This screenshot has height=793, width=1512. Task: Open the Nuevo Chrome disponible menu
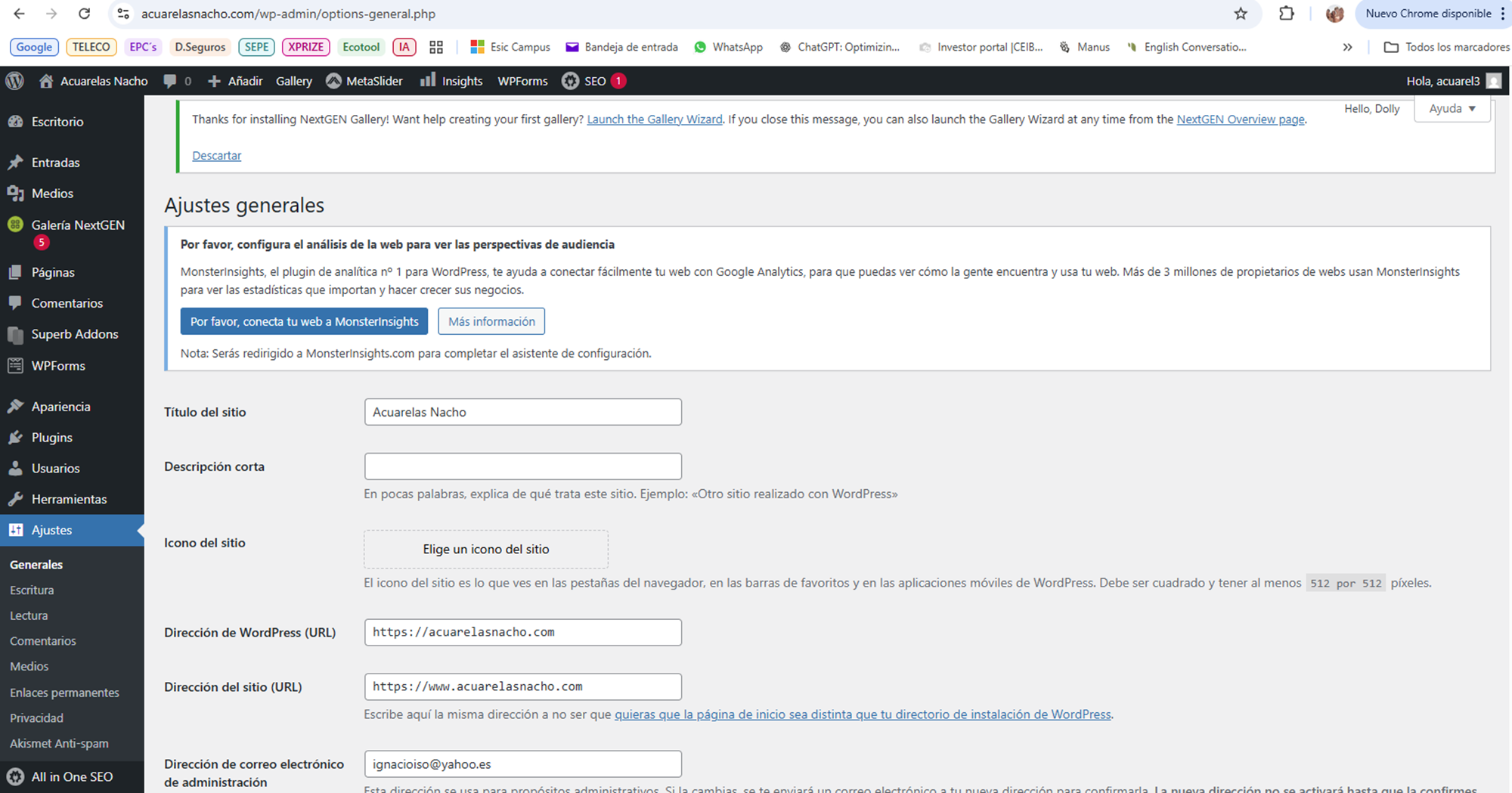point(1433,14)
